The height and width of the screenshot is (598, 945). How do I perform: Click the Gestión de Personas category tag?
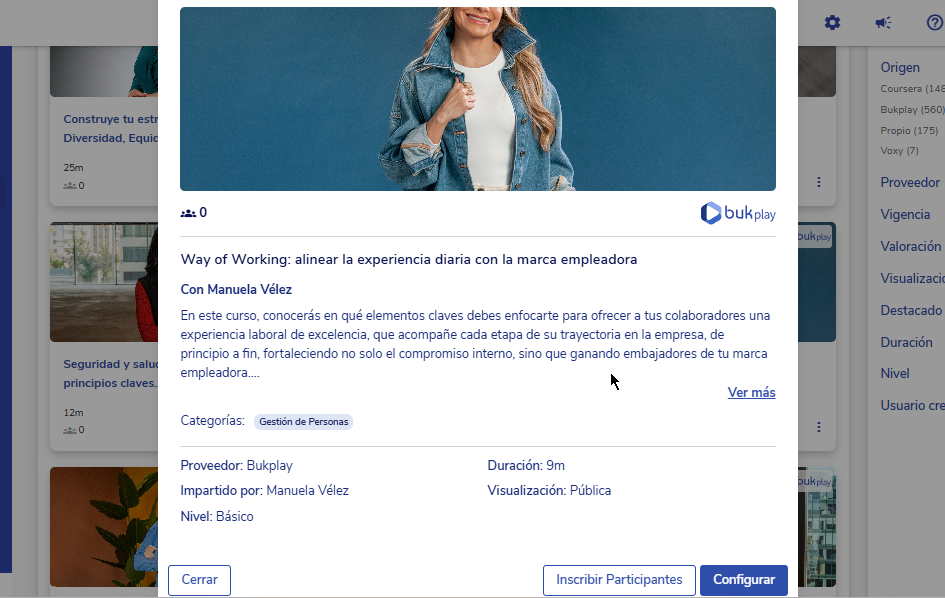tap(304, 422)
